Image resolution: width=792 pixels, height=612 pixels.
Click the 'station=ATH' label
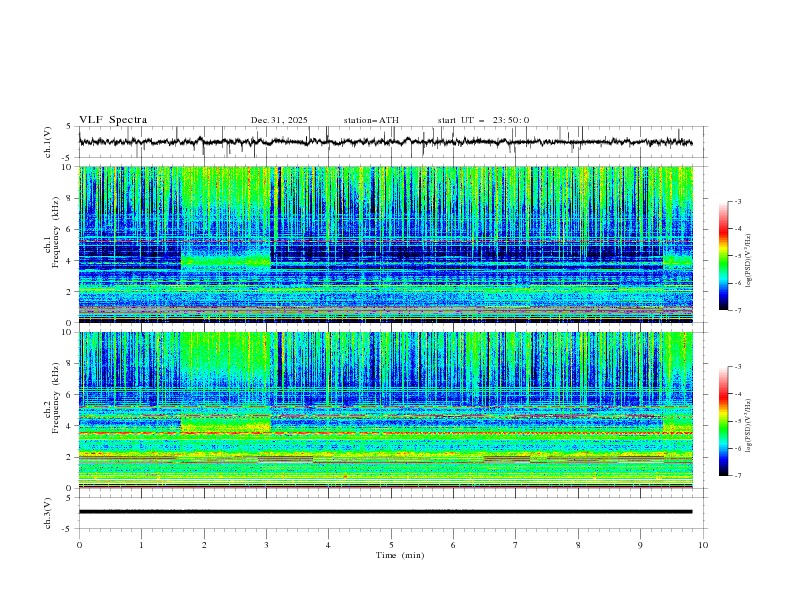click(371, 120)
